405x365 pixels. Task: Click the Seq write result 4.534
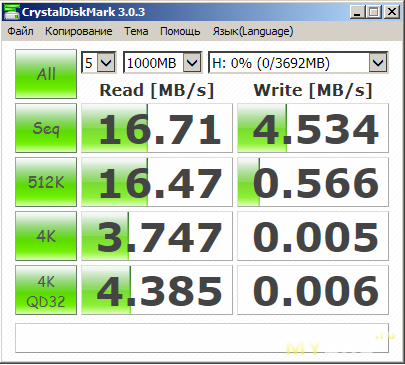click(313, 128)
